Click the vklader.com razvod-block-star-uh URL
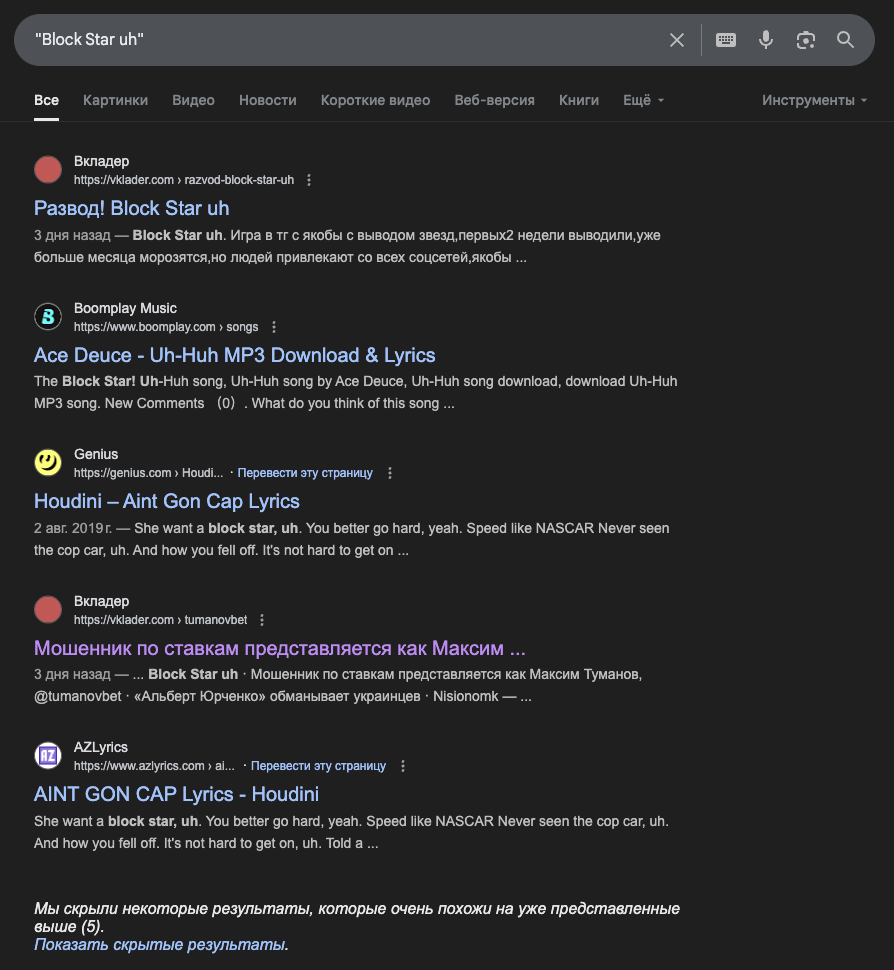Image resolution: width=894 pixels, height=970 pixels. coord(184,180)
